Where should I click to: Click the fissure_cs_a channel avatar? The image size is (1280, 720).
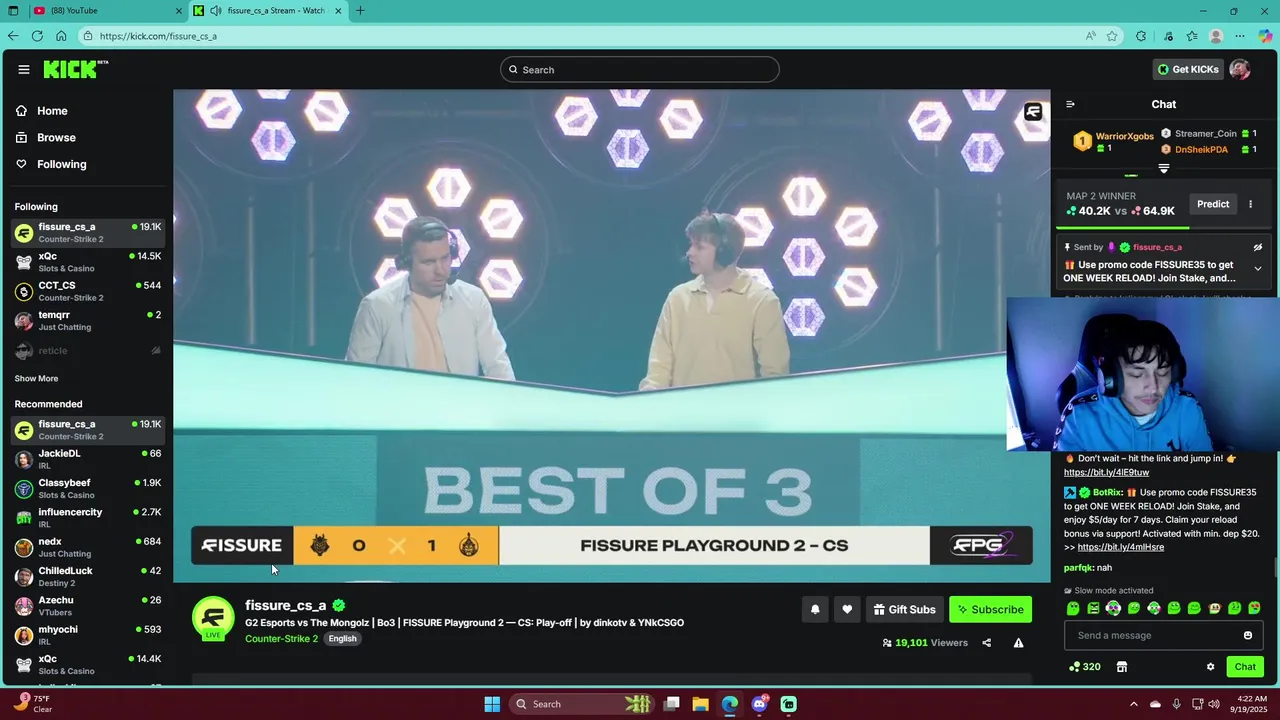pyautogui.click(x=213, y=618)
